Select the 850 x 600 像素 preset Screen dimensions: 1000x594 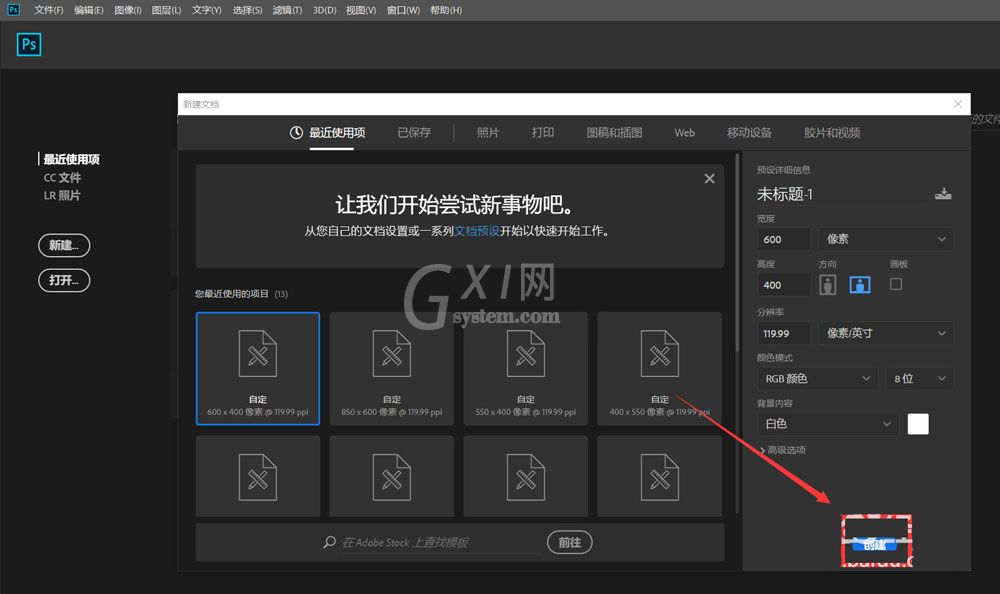[392, 368]
